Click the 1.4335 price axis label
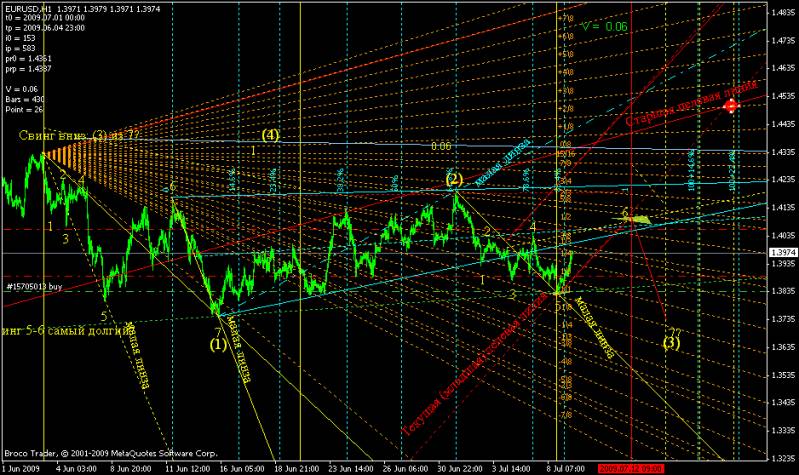The height and width of the screenshot is (475, 799). tap(784, 152)
